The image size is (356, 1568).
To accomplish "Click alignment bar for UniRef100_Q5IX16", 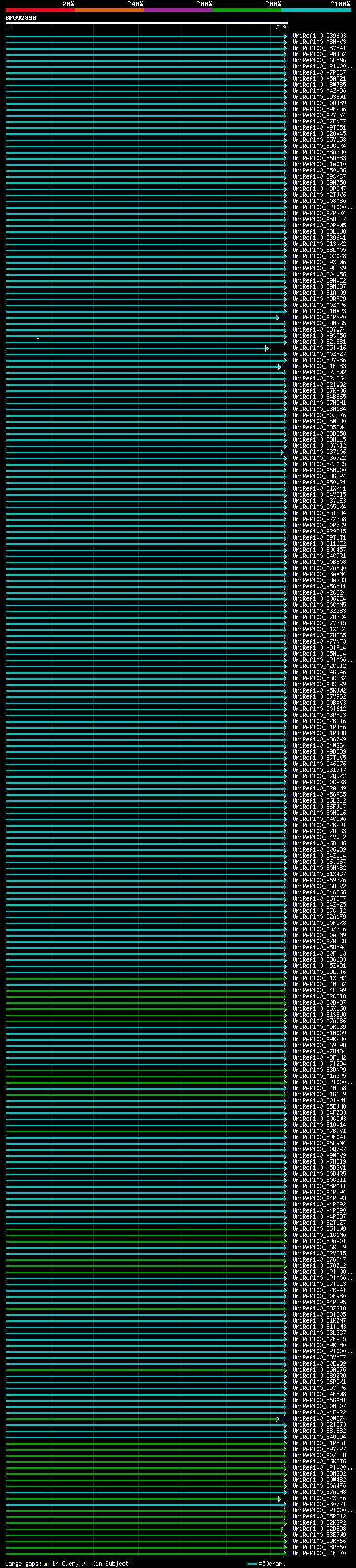I will pyautogui.click(x=137, y=348).
